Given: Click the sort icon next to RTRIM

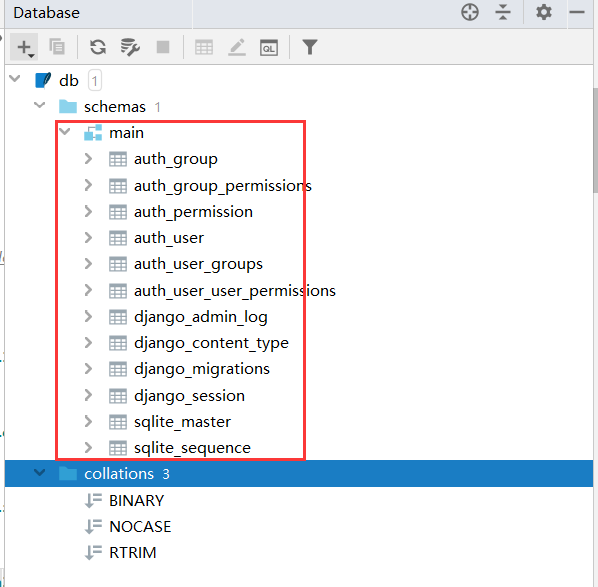Looking at the screenshot, I should (93, 552).
